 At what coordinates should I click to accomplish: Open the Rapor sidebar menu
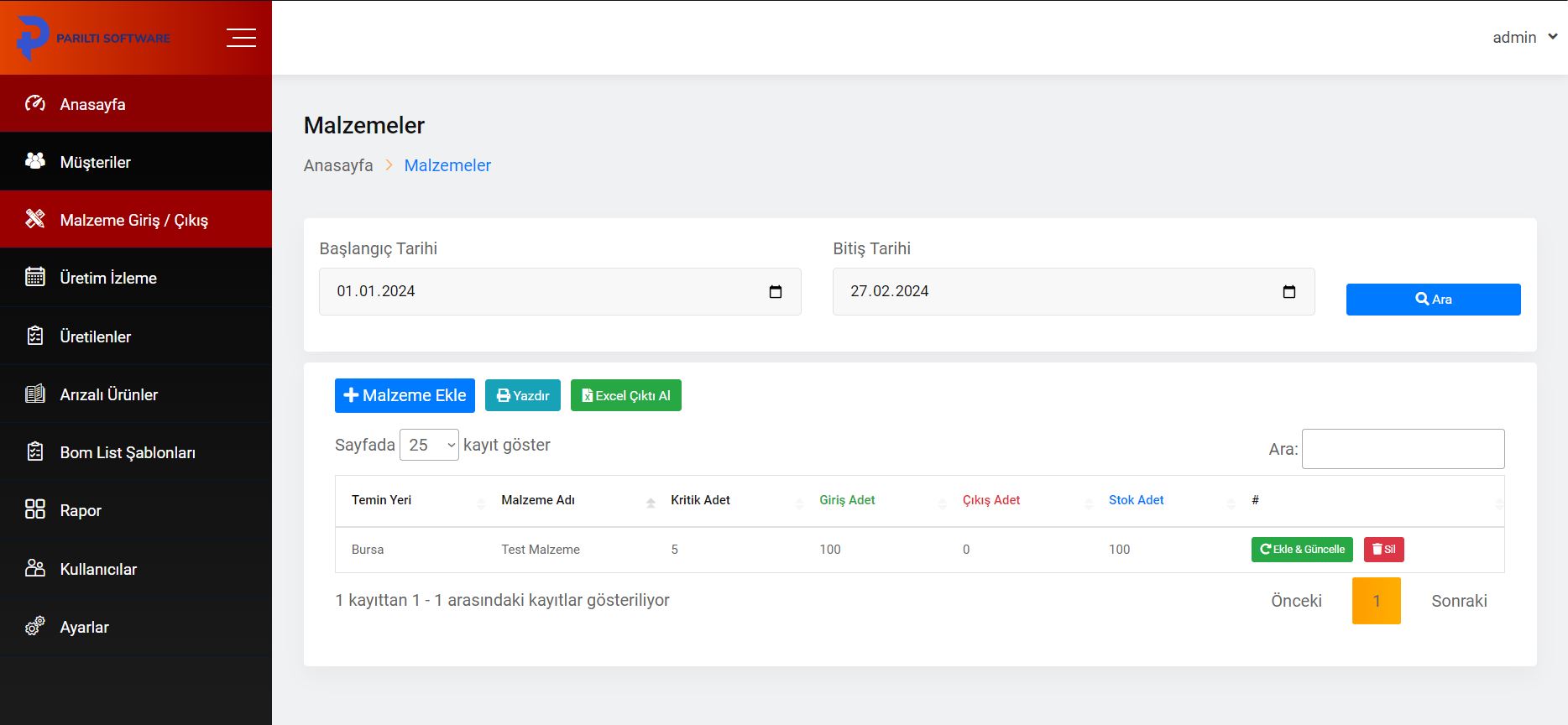81,510
